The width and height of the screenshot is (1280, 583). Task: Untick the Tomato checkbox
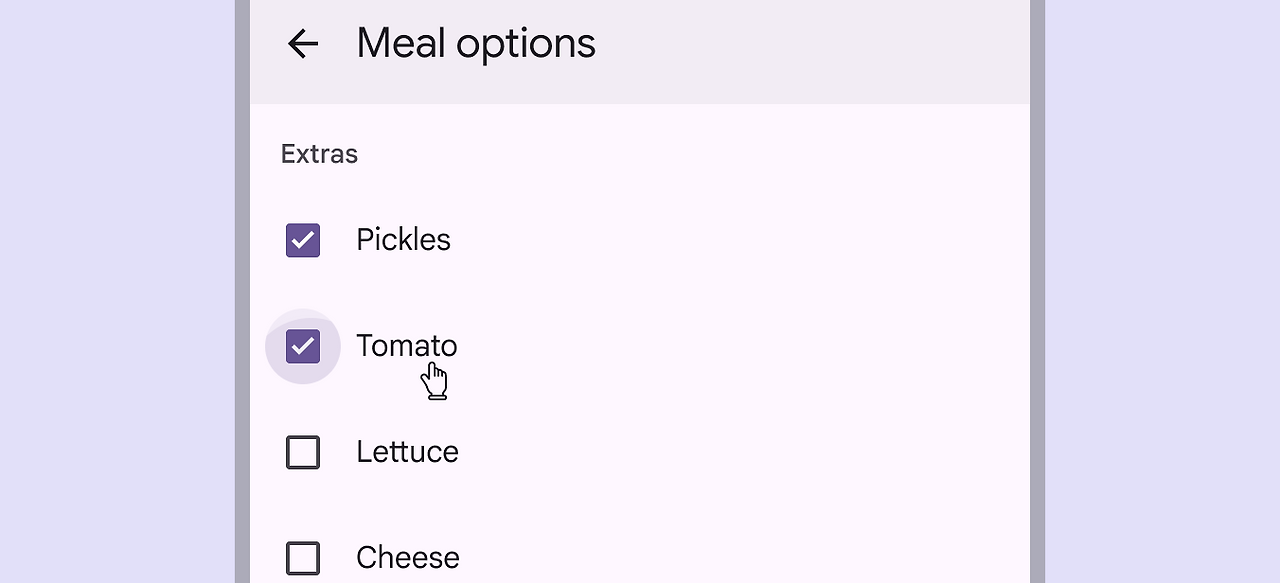pos(303,346)
